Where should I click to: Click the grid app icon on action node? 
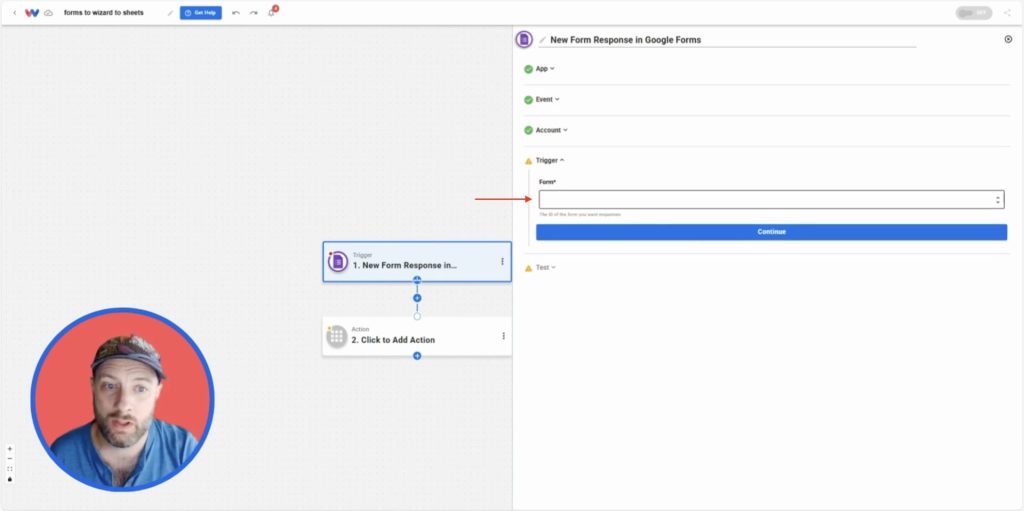[336, 337]
